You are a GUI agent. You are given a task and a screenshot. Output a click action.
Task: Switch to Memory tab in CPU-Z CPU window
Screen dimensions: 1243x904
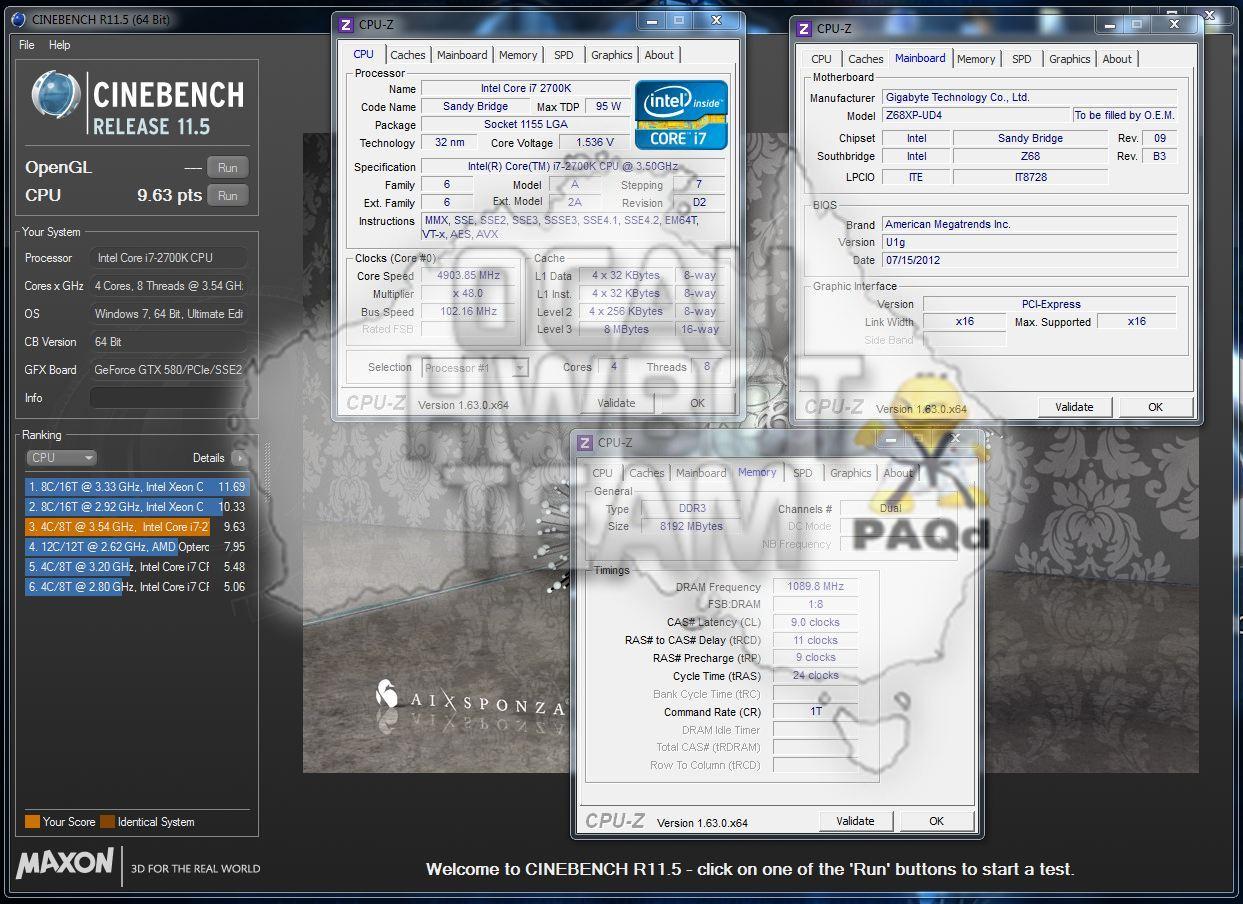click(x=518, y=55)
